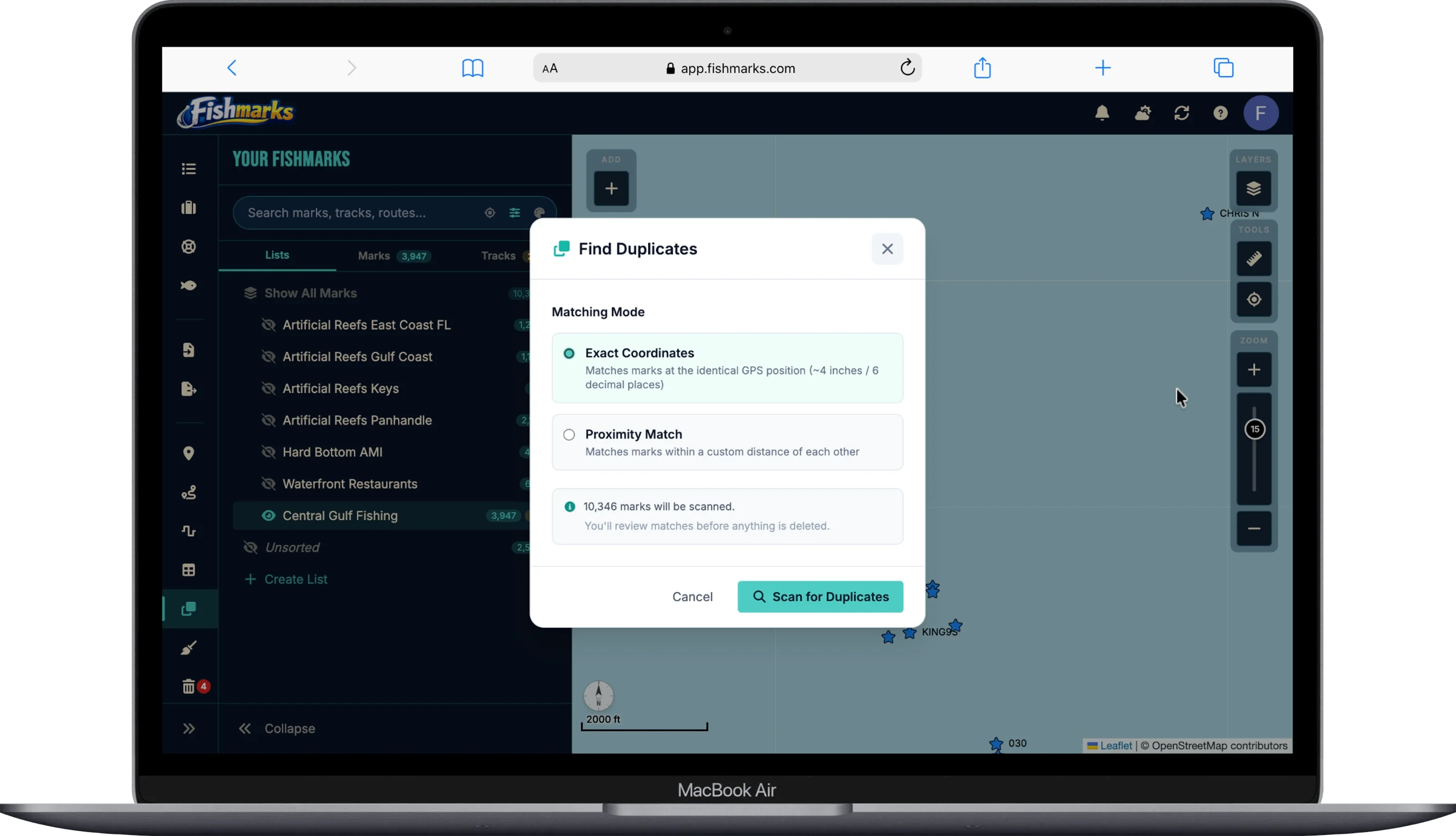Image resolution: width=1456 pixels, height=836 pixels.
Task: Open filter sliders icon in search bar
Action: pos(514,213)
